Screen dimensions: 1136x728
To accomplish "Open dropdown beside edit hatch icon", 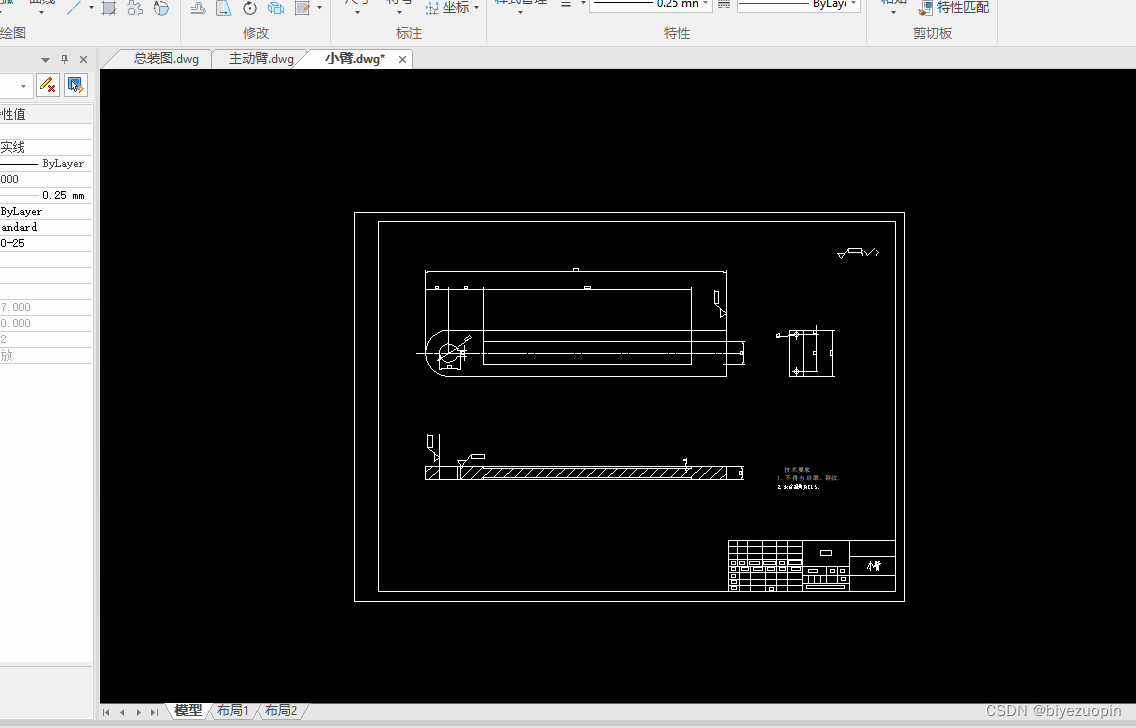I will pyautogui.click(x=320, y=7).
